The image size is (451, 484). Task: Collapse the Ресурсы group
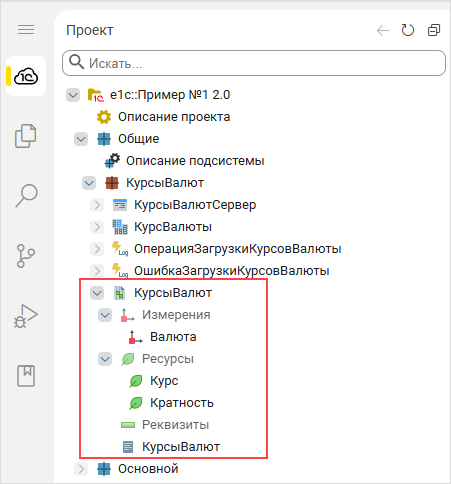(x=105, y=359)
